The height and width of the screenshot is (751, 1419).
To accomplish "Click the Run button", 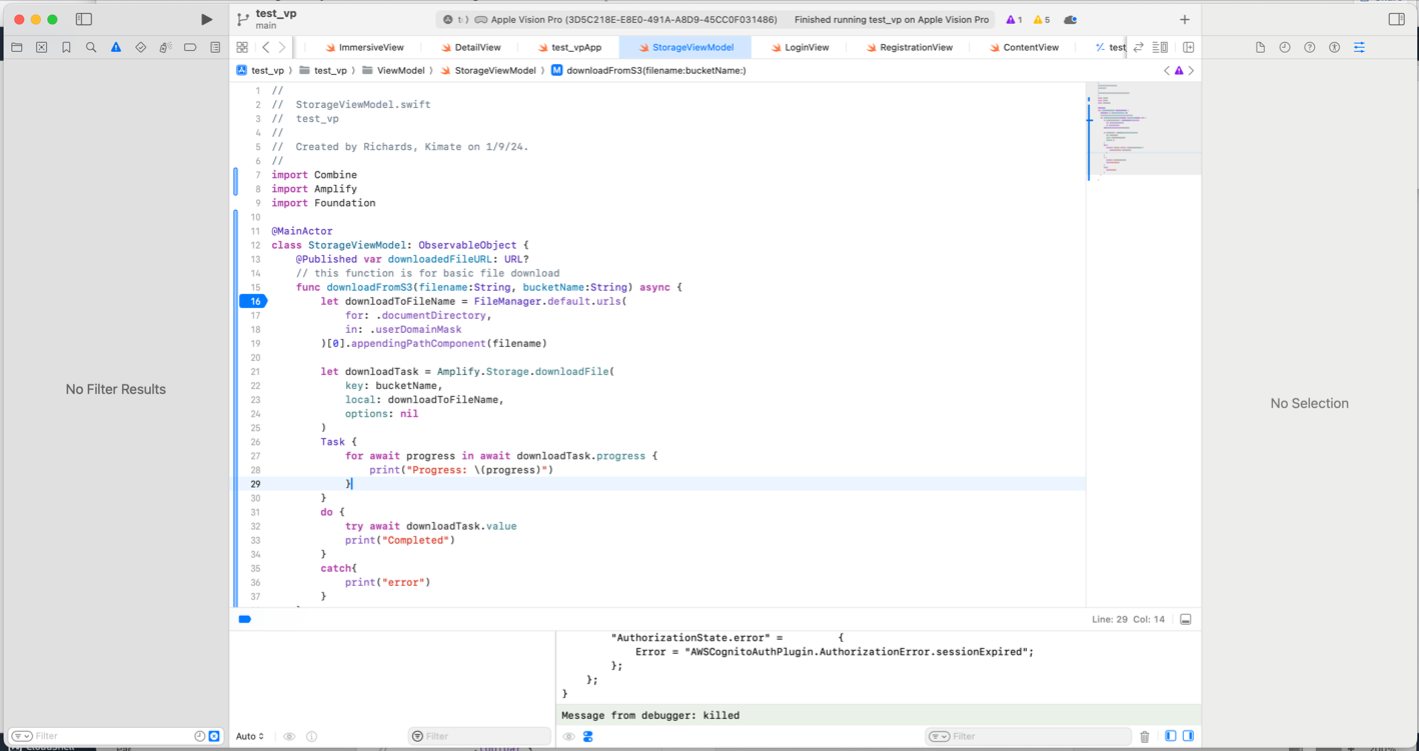I will [x=206, y=18].
